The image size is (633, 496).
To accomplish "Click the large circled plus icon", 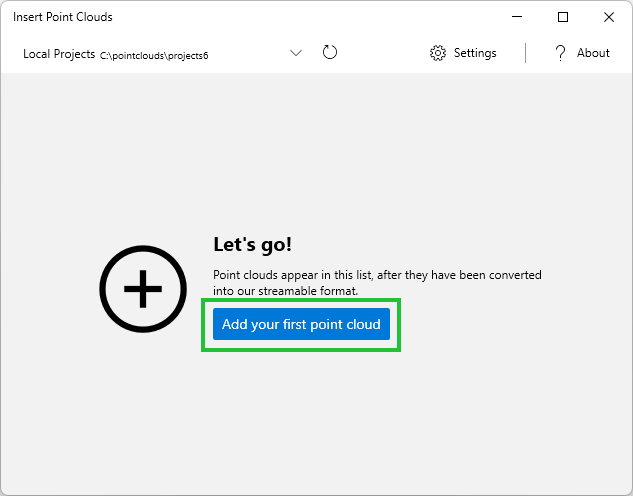I will point(143,289).
